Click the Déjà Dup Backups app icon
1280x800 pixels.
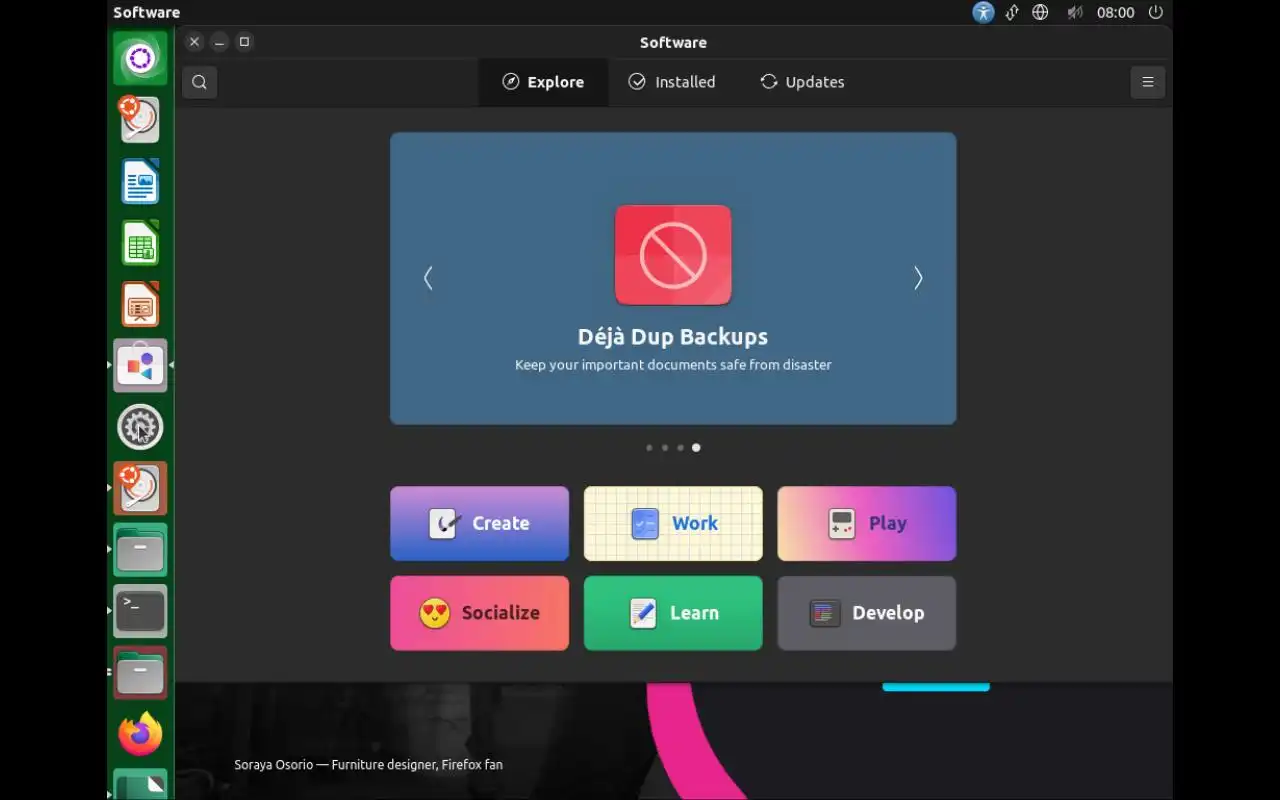673,255
